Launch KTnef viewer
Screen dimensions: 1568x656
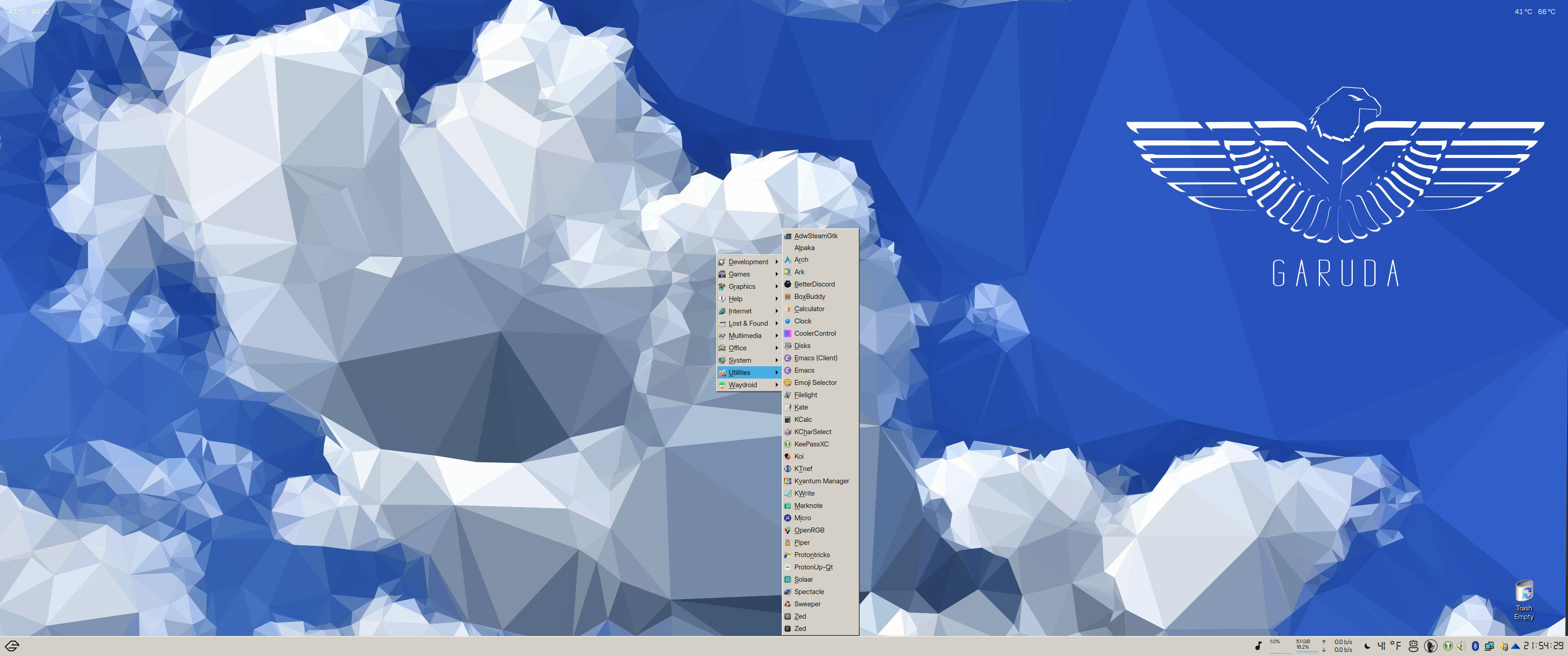click(x=820, y=469)
